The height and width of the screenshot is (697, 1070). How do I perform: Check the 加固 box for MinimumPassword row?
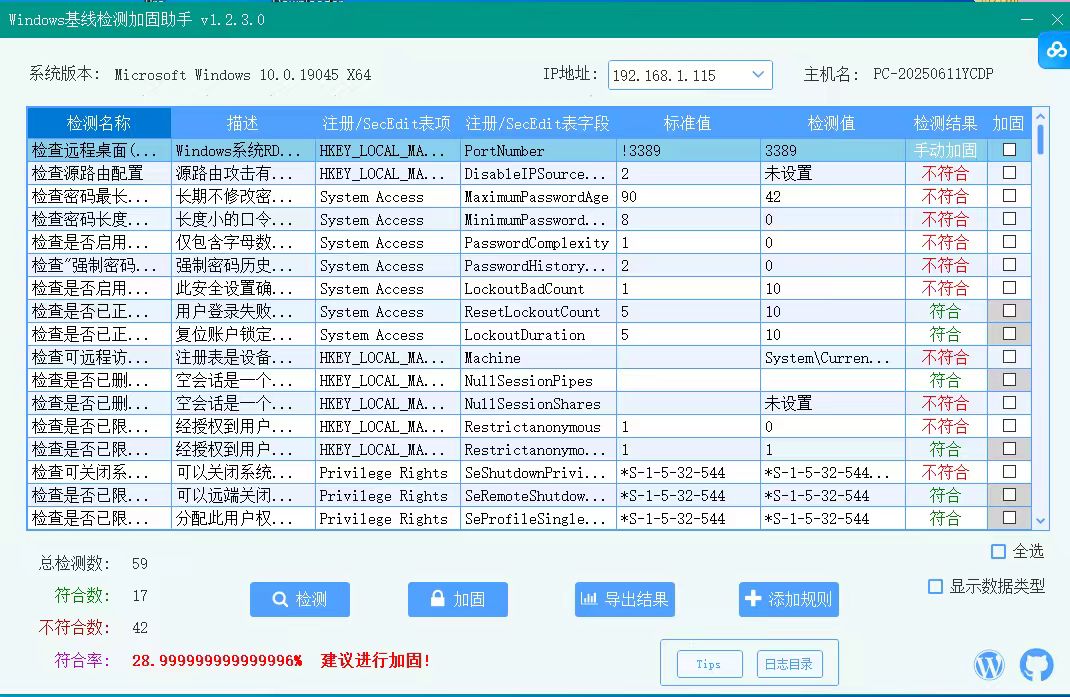click(x=1009, y=218)
